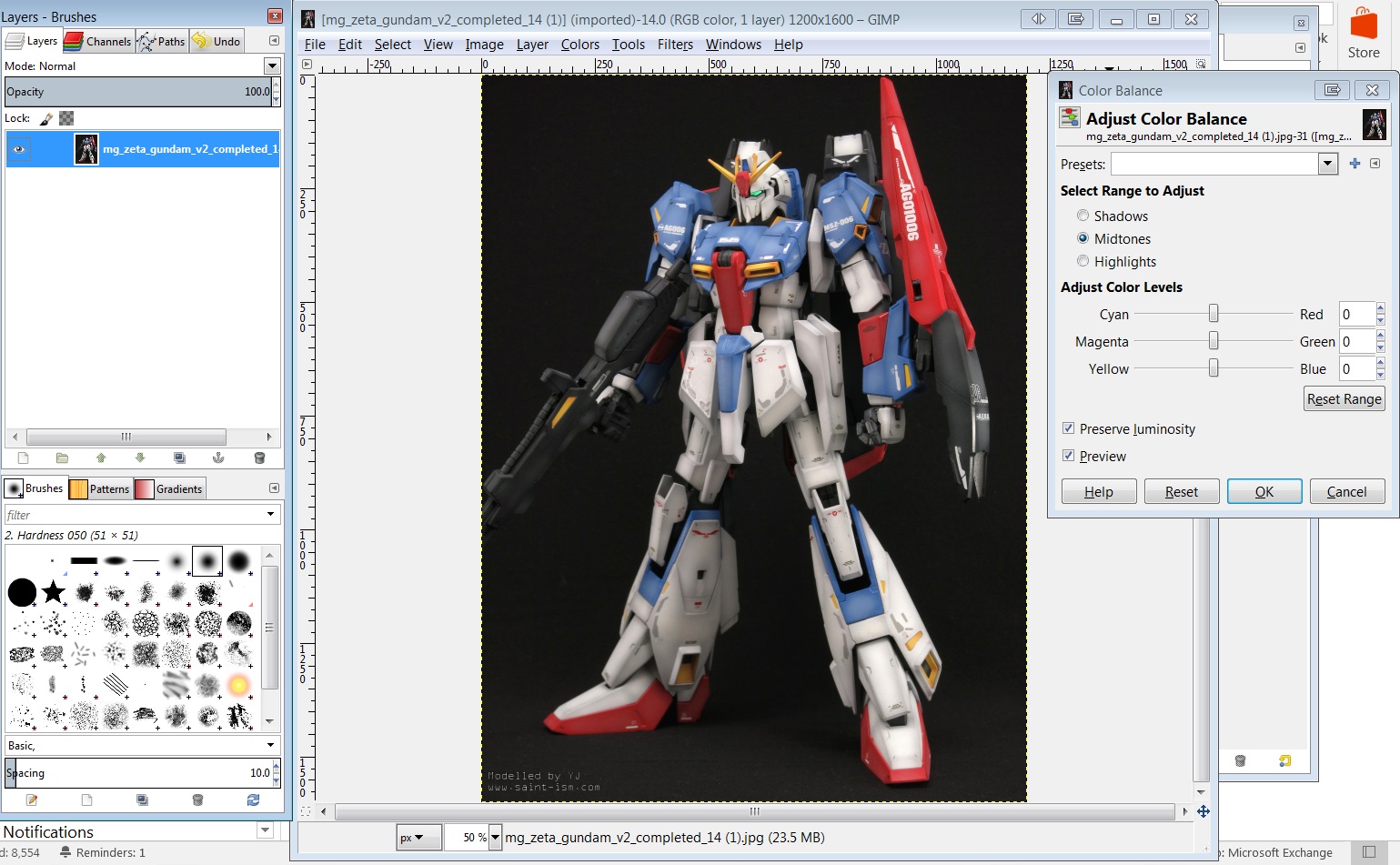The width and height of the screenshot is (1400, 865).
Task: Delete the layer via trash icon
Action: point(259,458)
